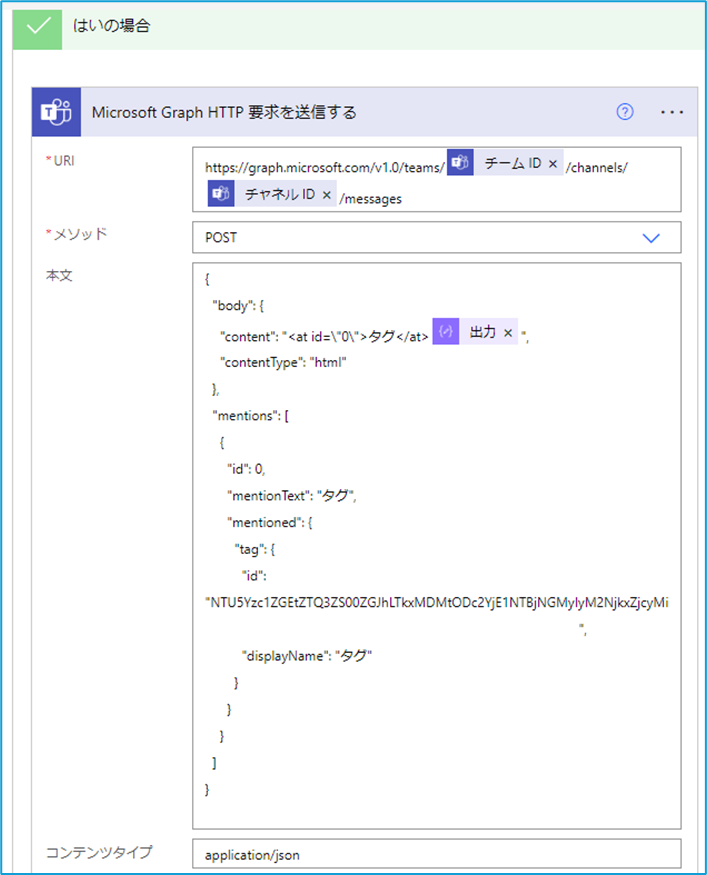Select the チャネル ID dynamic token
The width and height of the screenshot is (707, 875).
(x=272, y=194)
